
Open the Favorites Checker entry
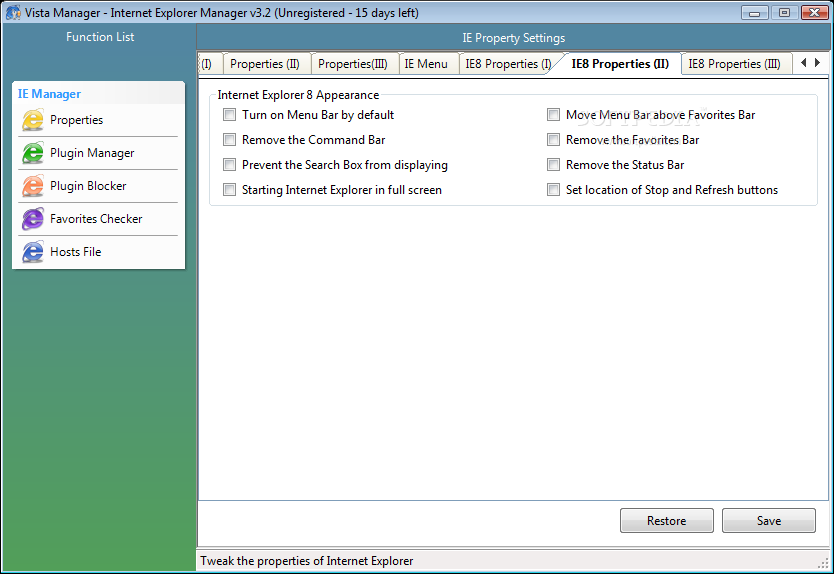tap(98, 219)
